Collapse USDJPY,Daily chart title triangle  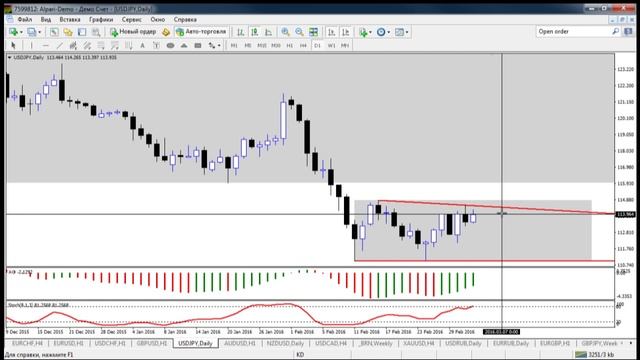(x=9, y=58)
